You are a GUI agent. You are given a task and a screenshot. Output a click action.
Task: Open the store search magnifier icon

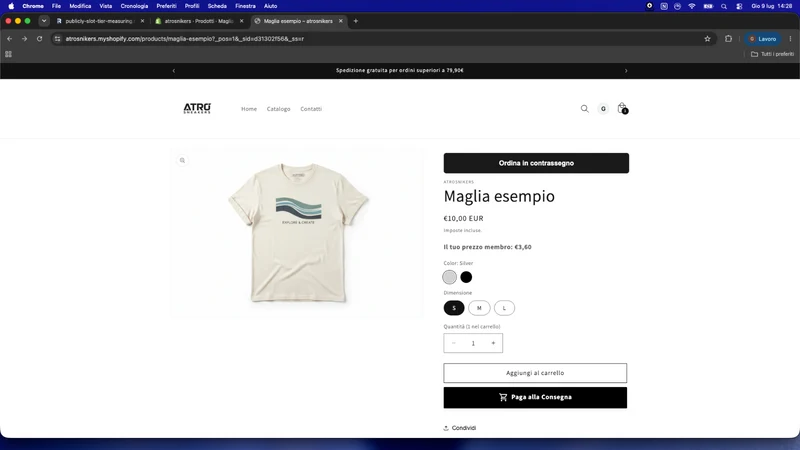pyautogui.click(x=585, y=109)
